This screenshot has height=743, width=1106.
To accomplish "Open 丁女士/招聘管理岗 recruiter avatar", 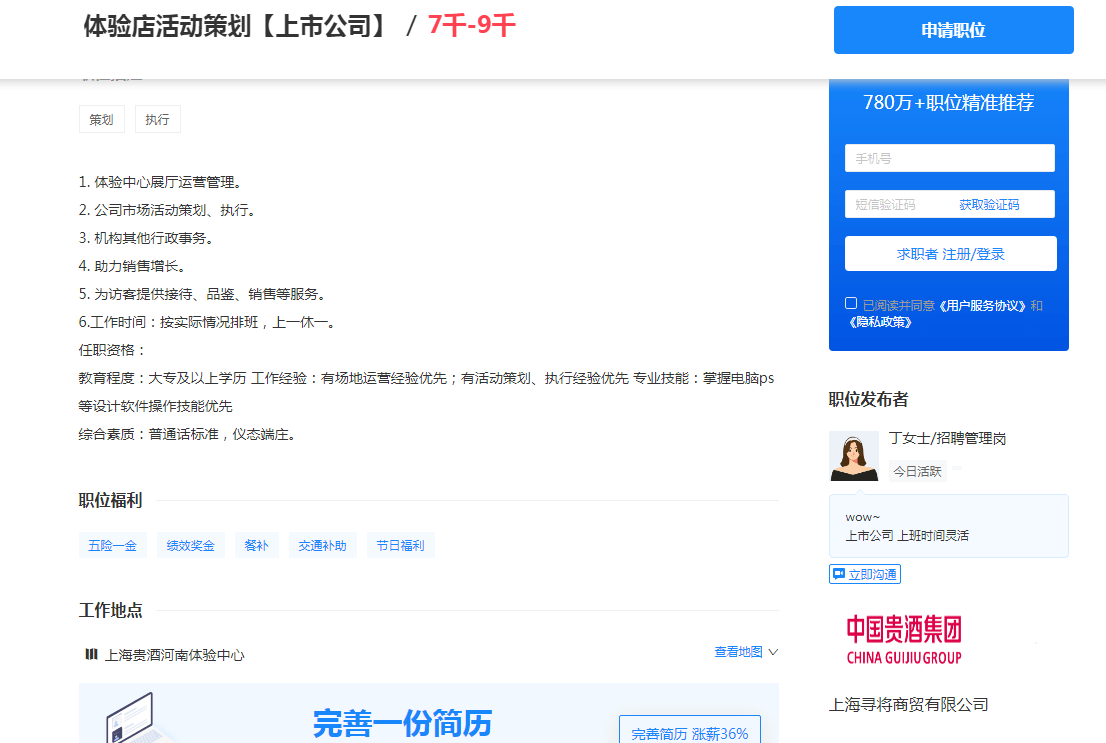I will pos(854,454).
